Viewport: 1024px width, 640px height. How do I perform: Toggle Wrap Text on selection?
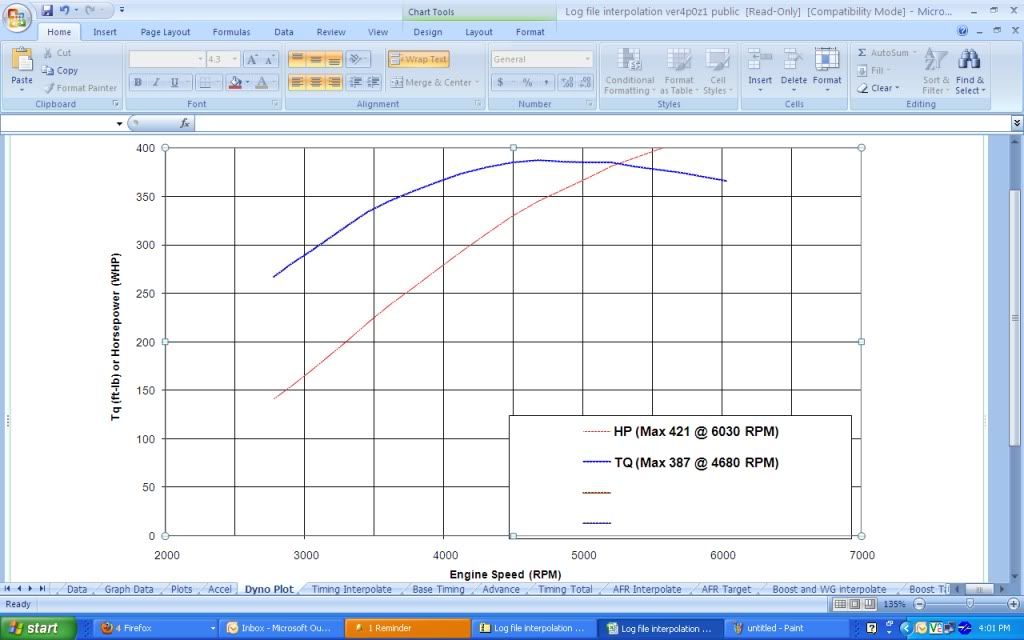tap(419, 59)
